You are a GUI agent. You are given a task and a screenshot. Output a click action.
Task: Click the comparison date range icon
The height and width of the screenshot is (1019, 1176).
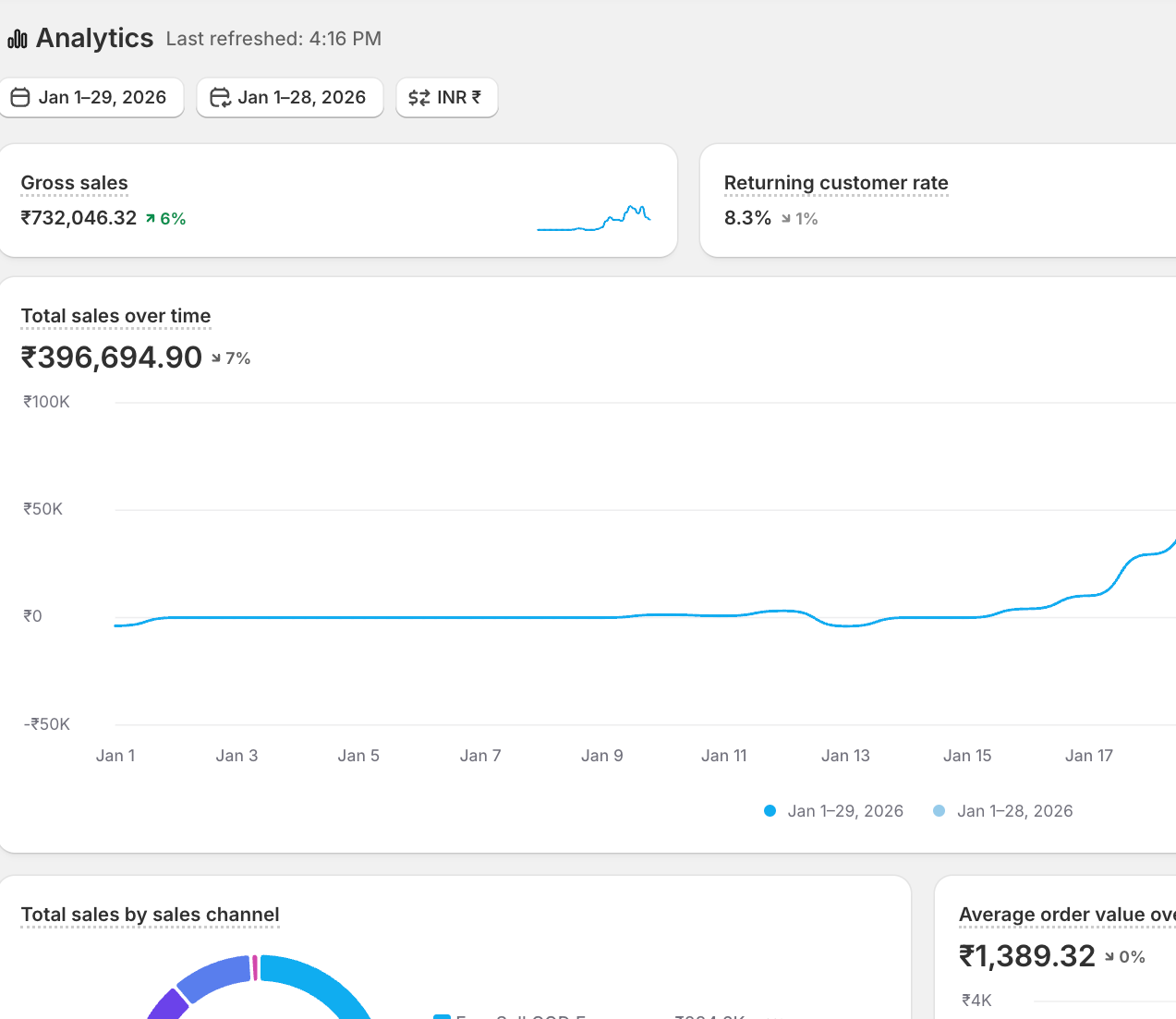click(x=220, y=97)
